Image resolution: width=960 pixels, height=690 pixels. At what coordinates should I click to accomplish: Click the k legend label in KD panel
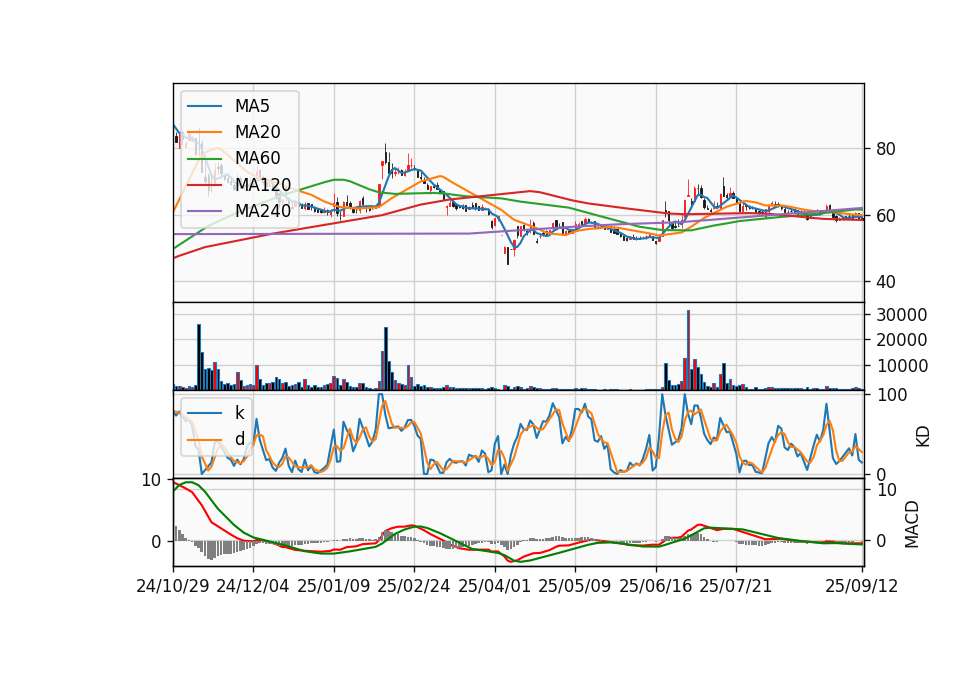[x=239, y=413]
